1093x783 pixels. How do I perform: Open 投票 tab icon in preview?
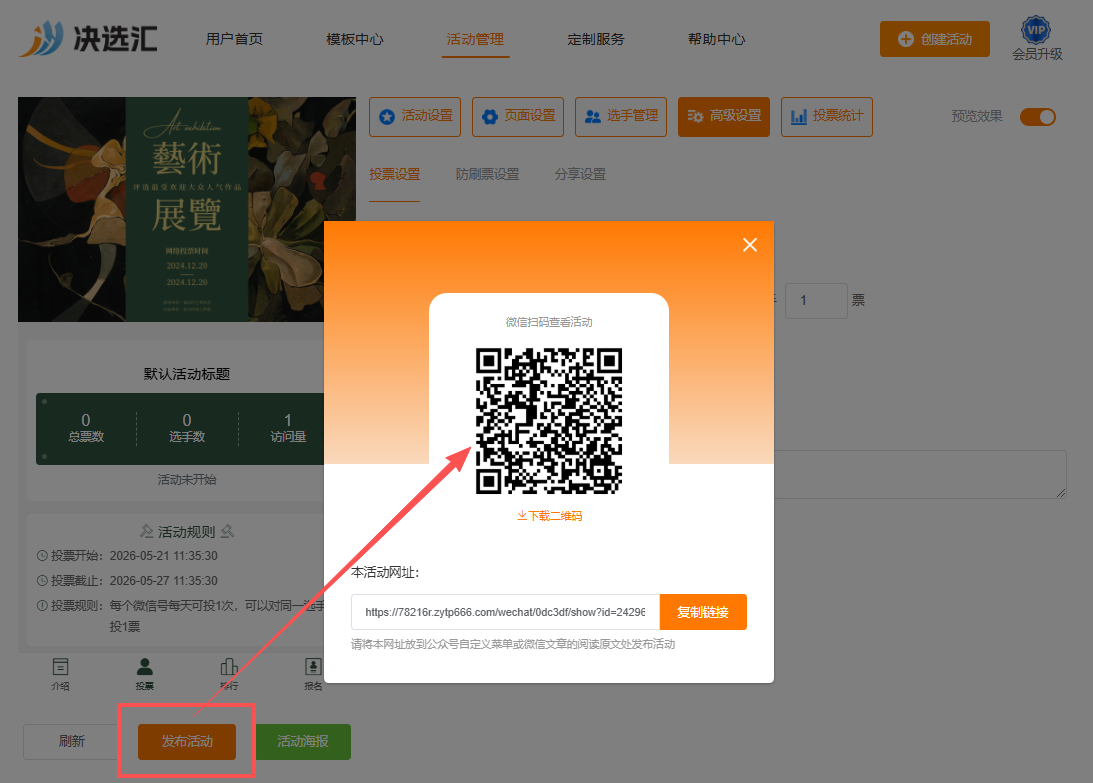(x=145, y=674)
